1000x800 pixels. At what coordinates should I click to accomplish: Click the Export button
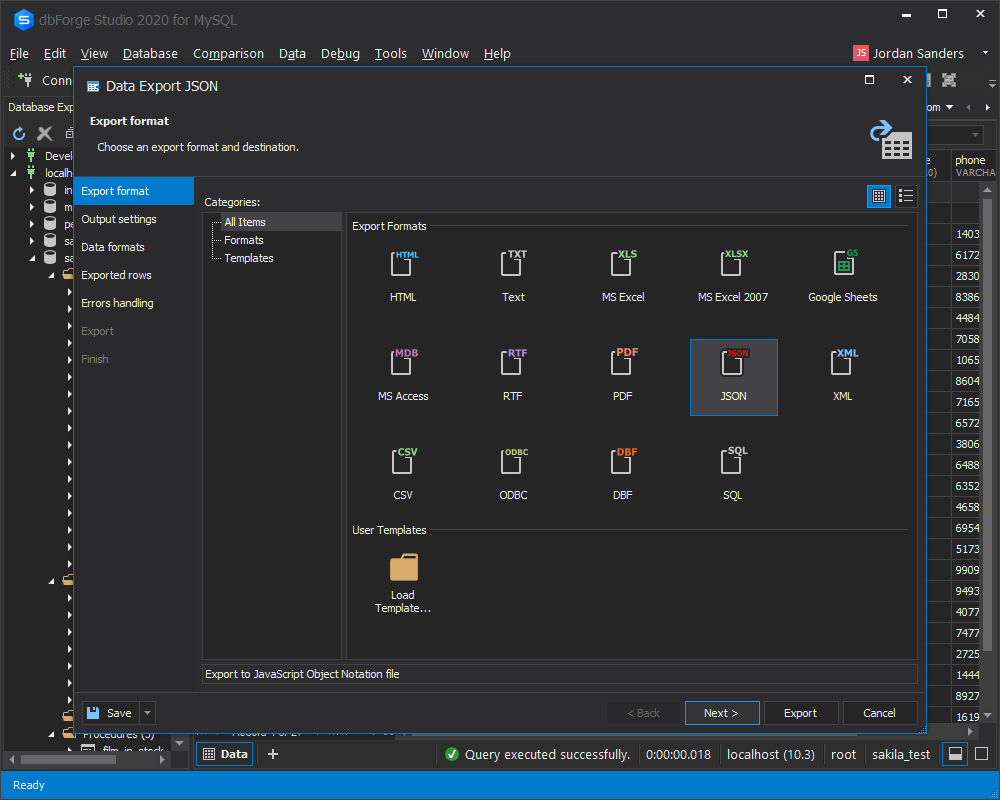[800, 713]
